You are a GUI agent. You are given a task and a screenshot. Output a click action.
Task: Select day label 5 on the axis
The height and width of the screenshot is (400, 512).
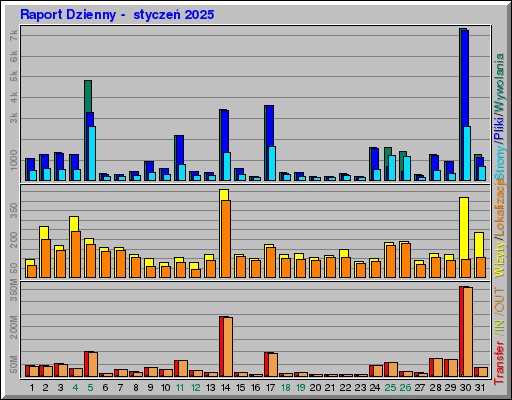click(90, 388)
